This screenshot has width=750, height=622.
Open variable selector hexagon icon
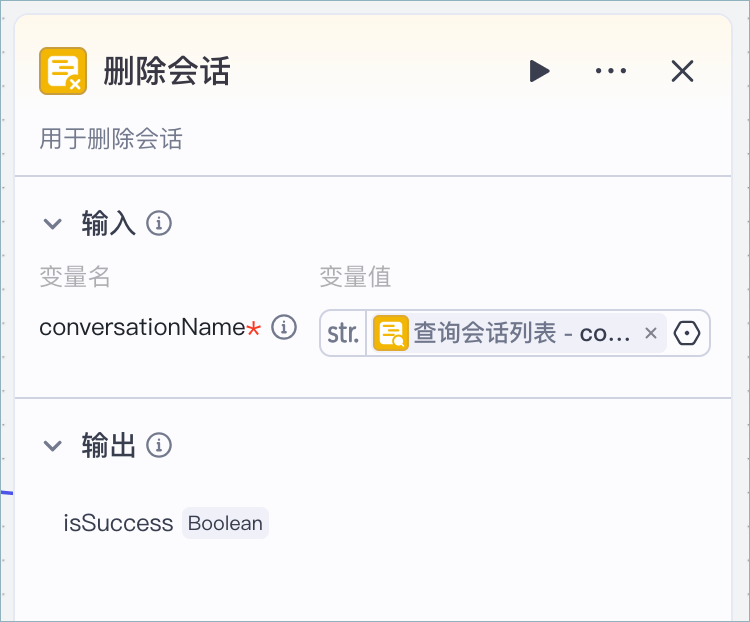coord(687,333)
